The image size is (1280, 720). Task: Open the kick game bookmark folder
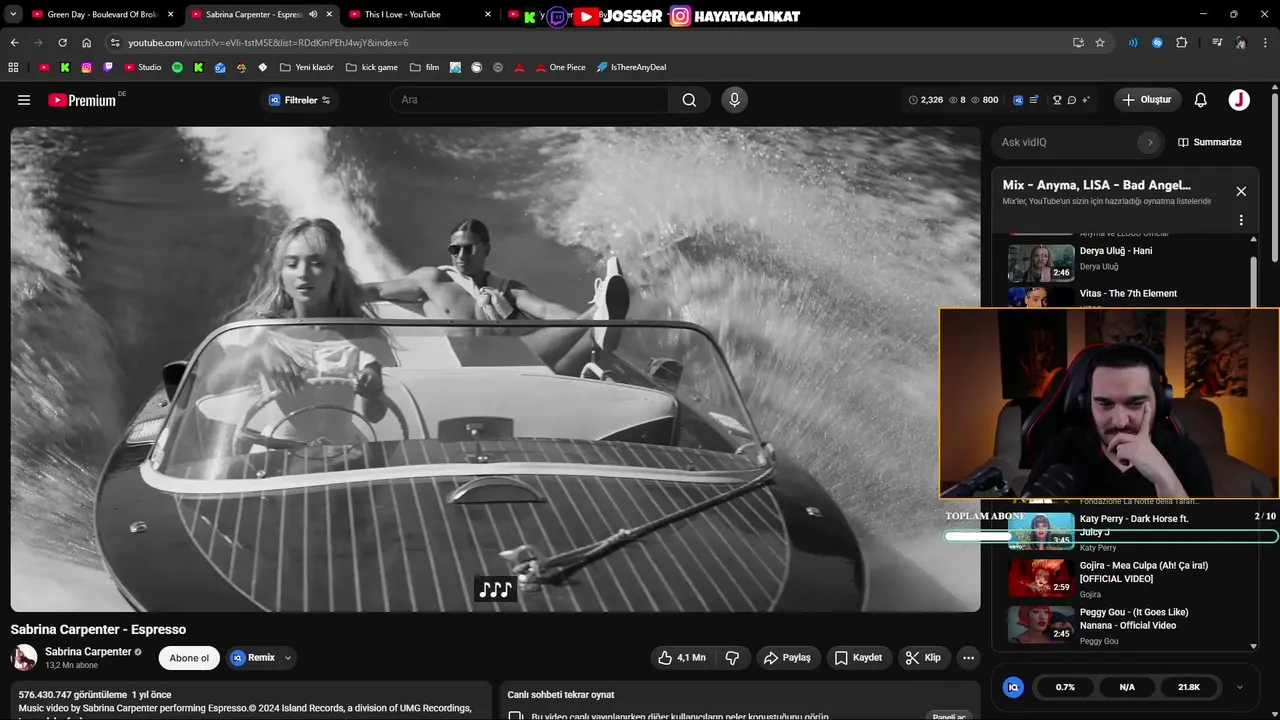(372, 68)
